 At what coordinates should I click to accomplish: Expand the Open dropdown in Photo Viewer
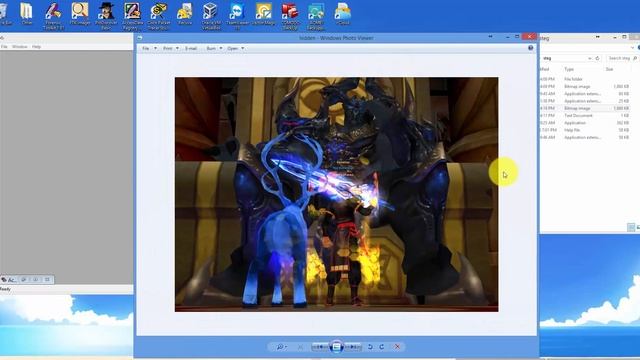236,48
